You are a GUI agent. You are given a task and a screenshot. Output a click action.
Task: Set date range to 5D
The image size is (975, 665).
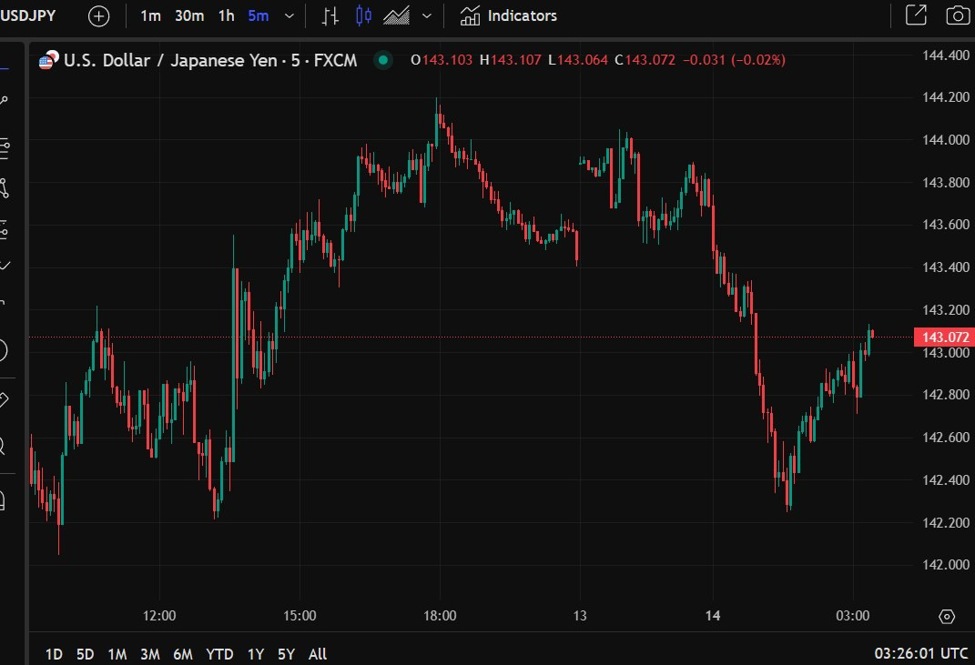click(x=85, y=654)
